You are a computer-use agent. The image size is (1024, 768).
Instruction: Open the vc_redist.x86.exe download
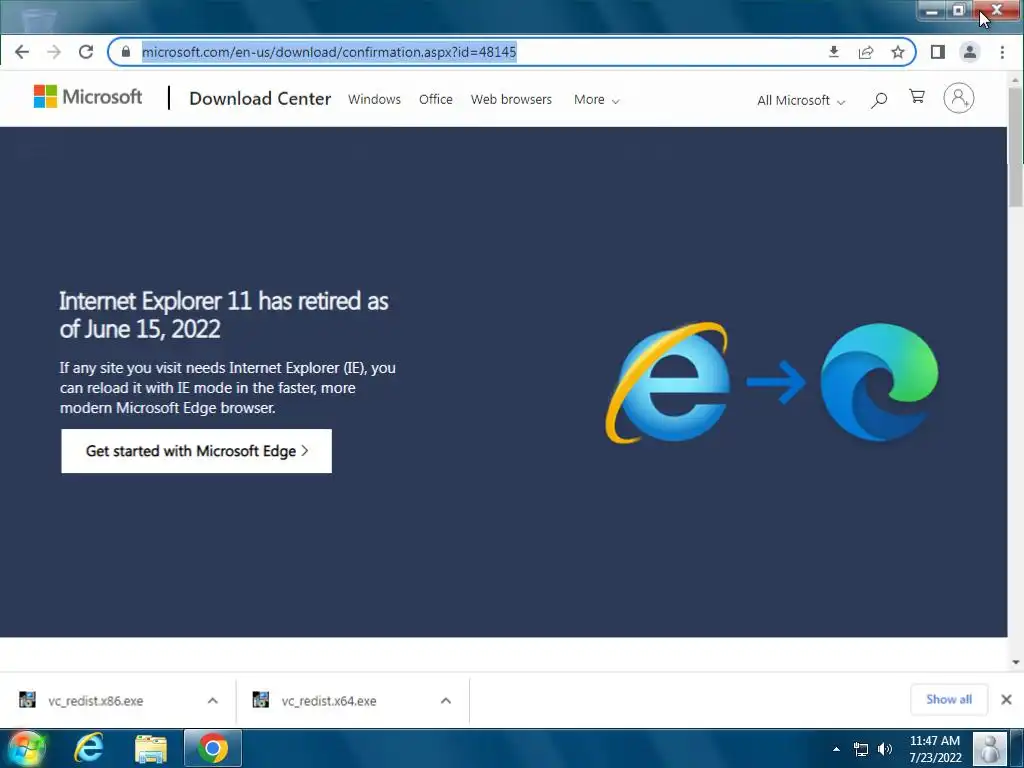coord(95,701)
